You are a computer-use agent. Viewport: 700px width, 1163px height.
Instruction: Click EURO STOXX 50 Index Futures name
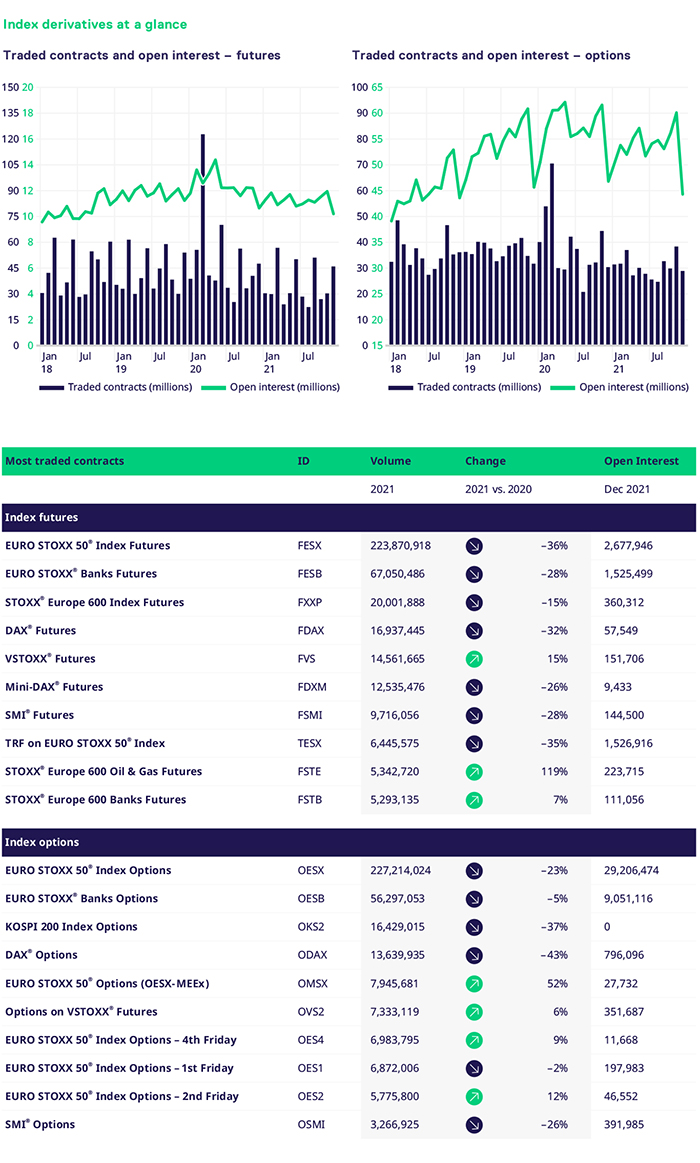[88, 546]
